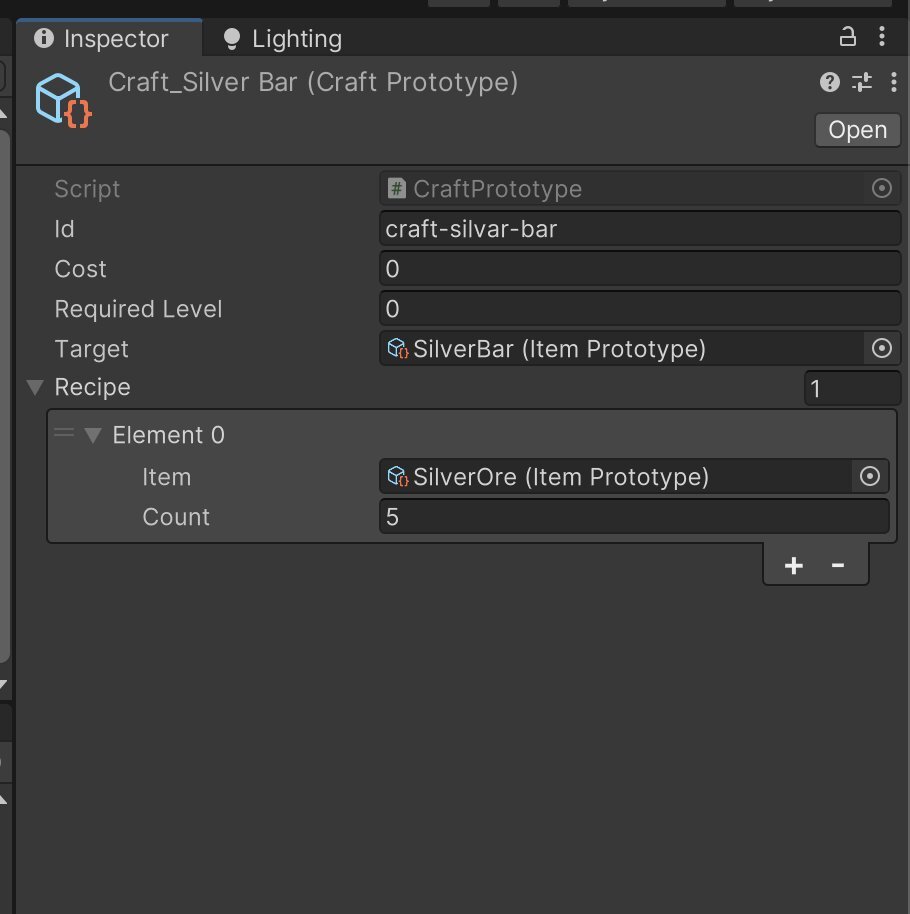Click the preset sliders icon in header
The height and width of the screenshot is (914, 910).
click(x=861, y=83)
